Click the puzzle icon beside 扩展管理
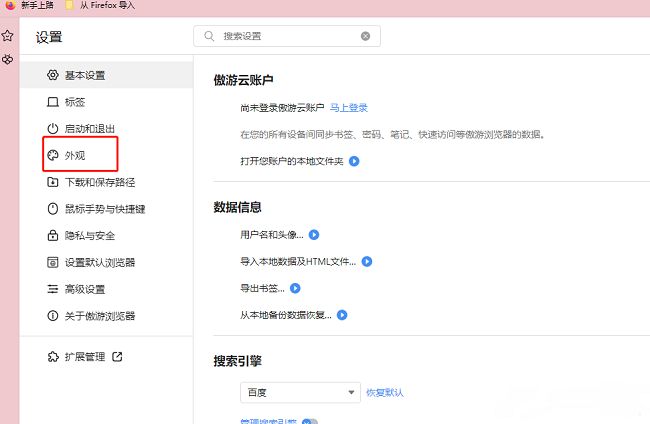Screen dimensions: 650x424 pos(53,356)
